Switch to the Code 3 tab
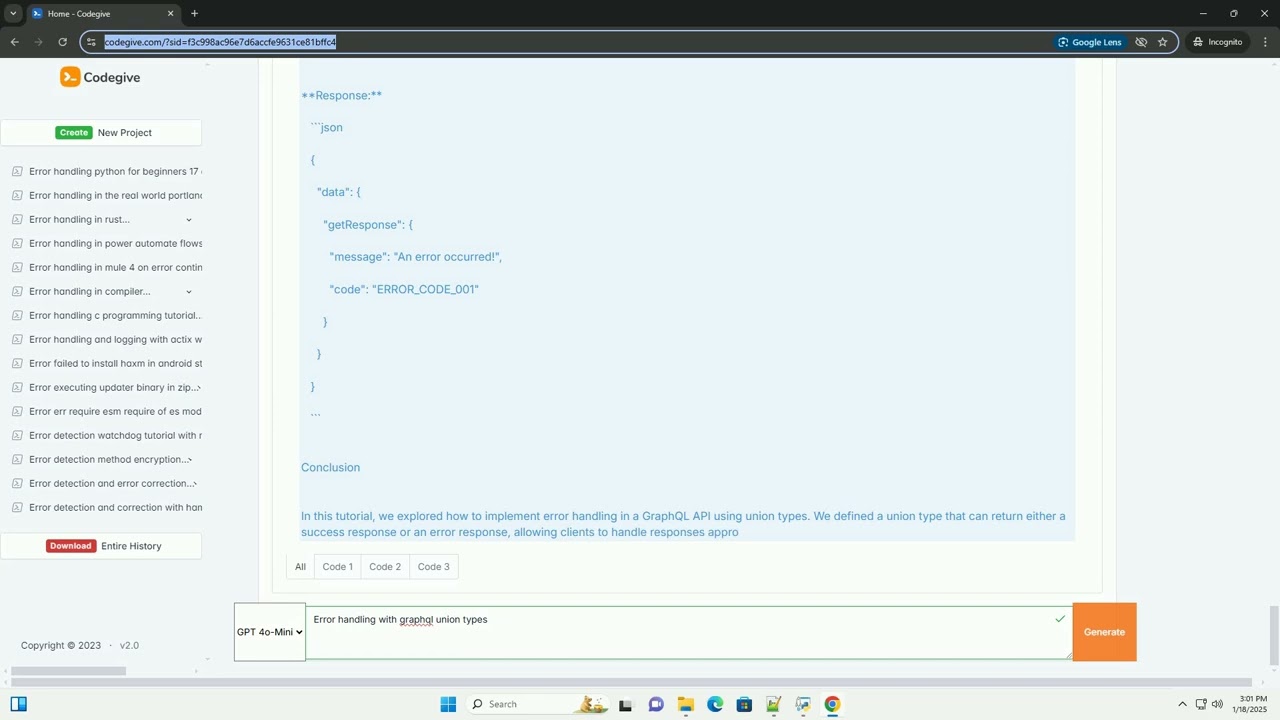 point(433,567)
